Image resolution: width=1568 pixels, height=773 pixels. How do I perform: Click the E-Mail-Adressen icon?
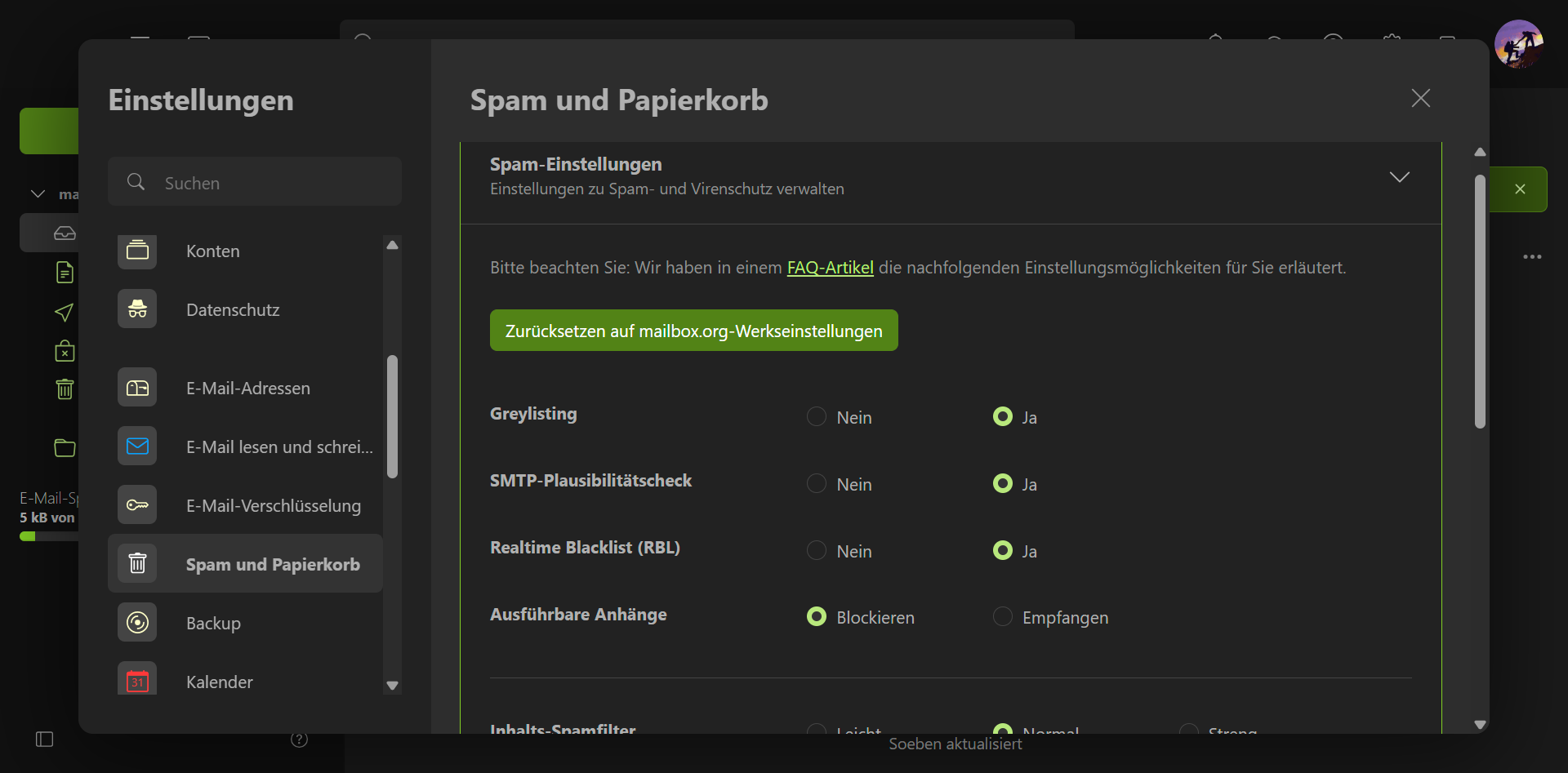[137, 388]
